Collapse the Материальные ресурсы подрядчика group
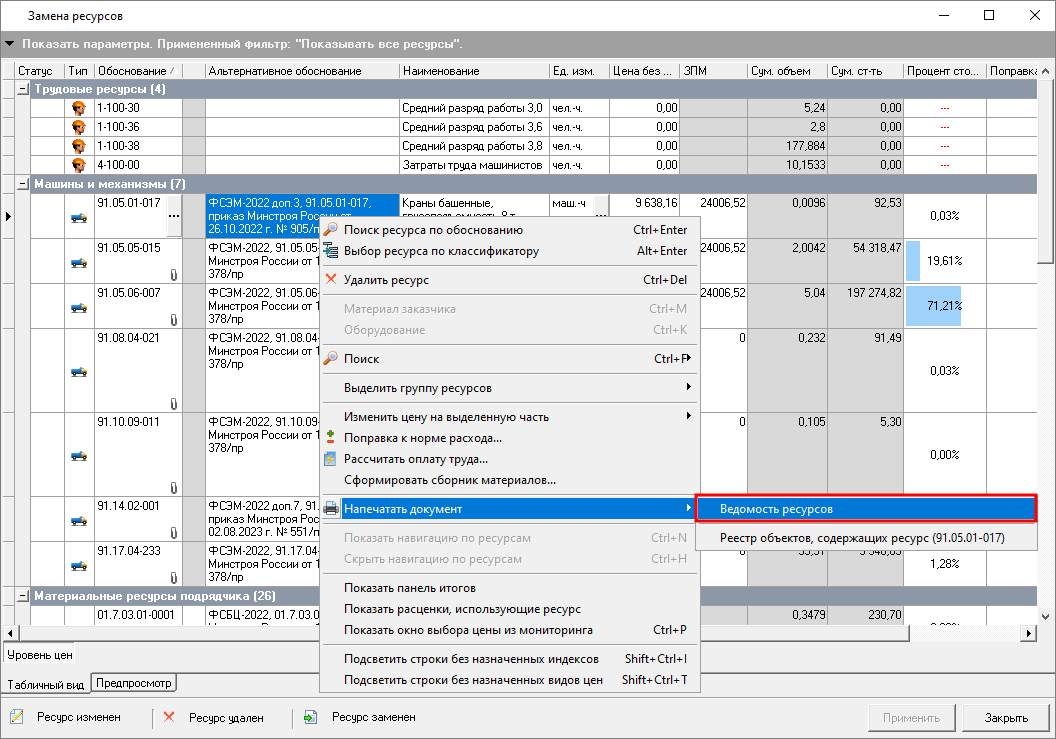Viewport: 1056px width, 739px height. [23, 596]
